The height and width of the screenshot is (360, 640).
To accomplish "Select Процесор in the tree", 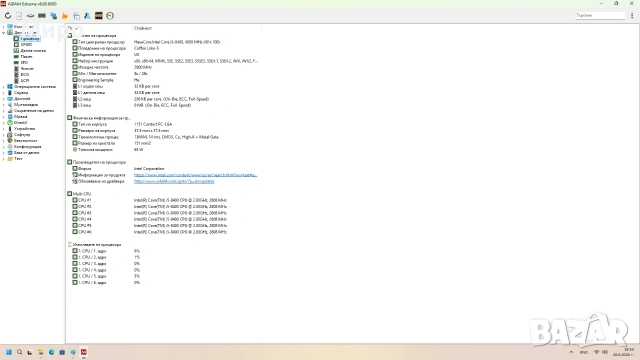I will 30,39.
